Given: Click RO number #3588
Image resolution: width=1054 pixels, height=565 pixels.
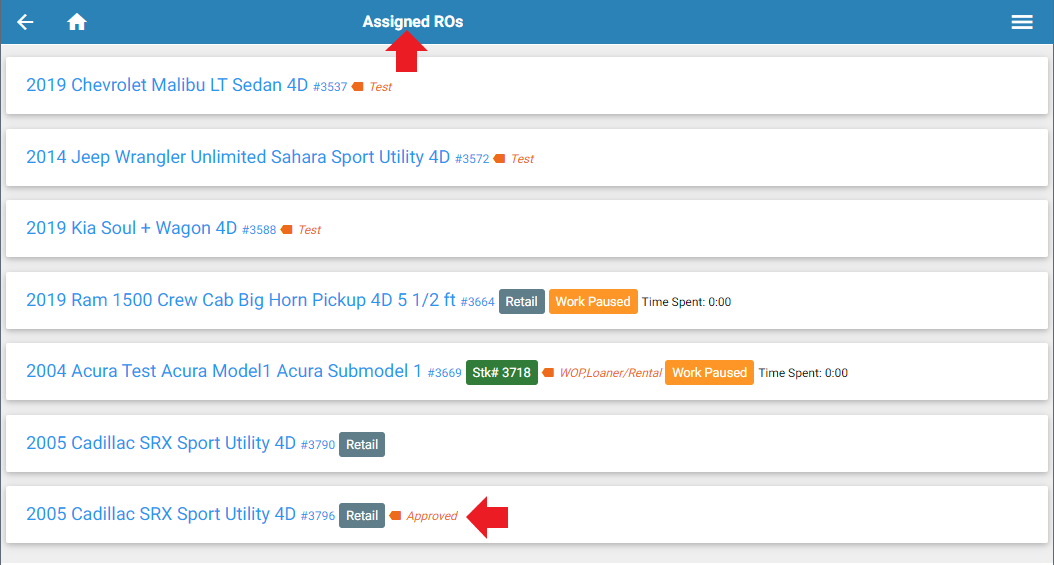Looking at the screenshot, I should [x=259, y=230].
